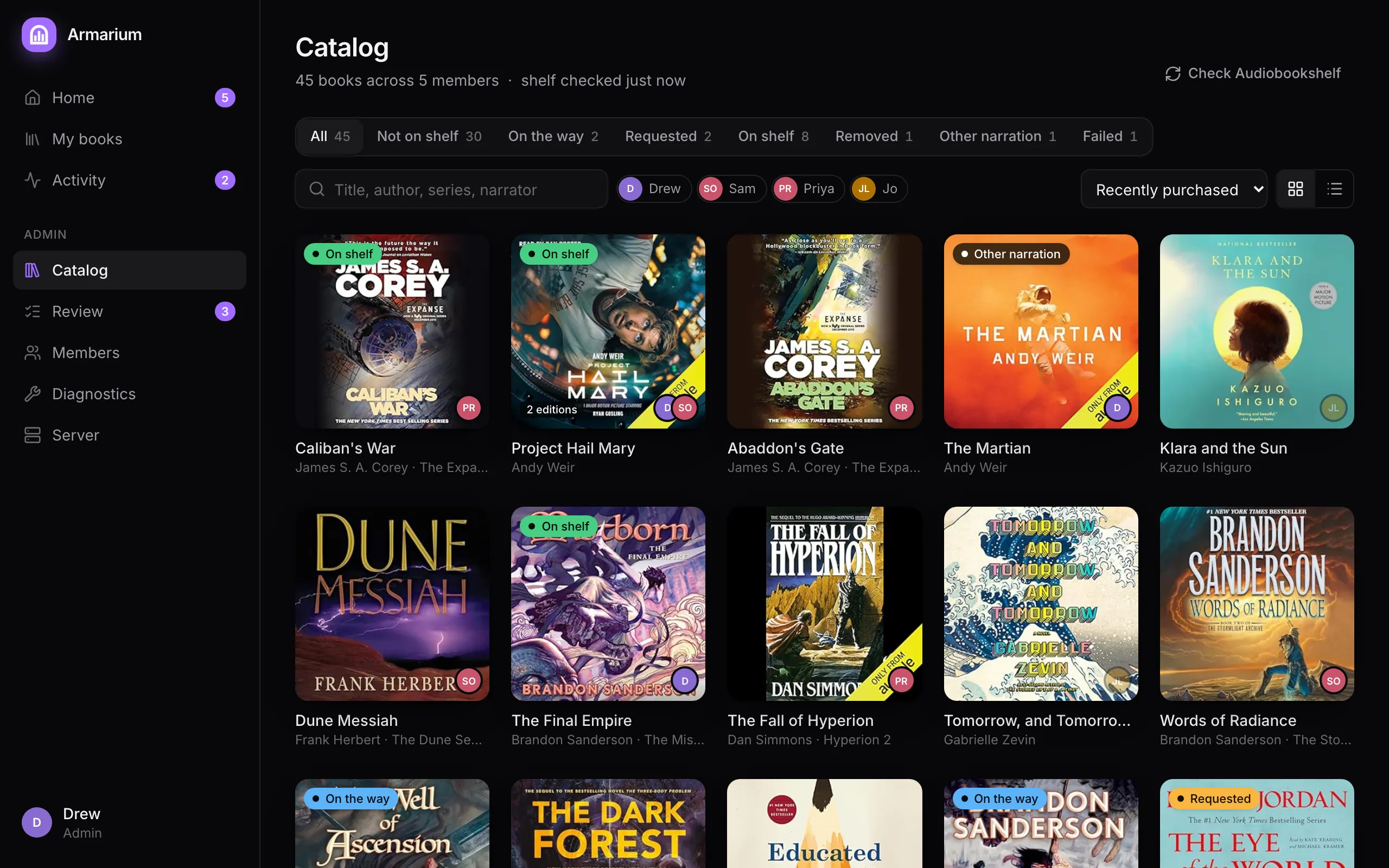Switch to list view
The image size is (1389, 868).
(x=1335, y=189)
